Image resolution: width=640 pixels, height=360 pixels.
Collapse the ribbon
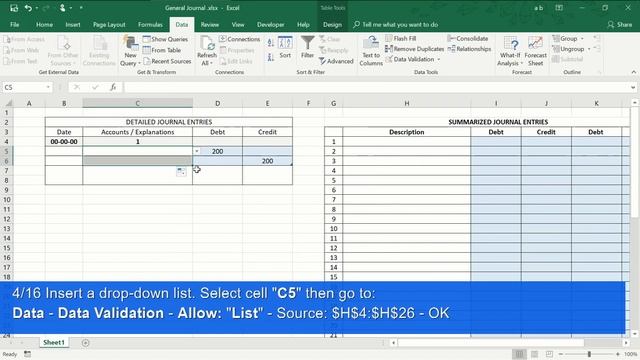tap(633, 72)
